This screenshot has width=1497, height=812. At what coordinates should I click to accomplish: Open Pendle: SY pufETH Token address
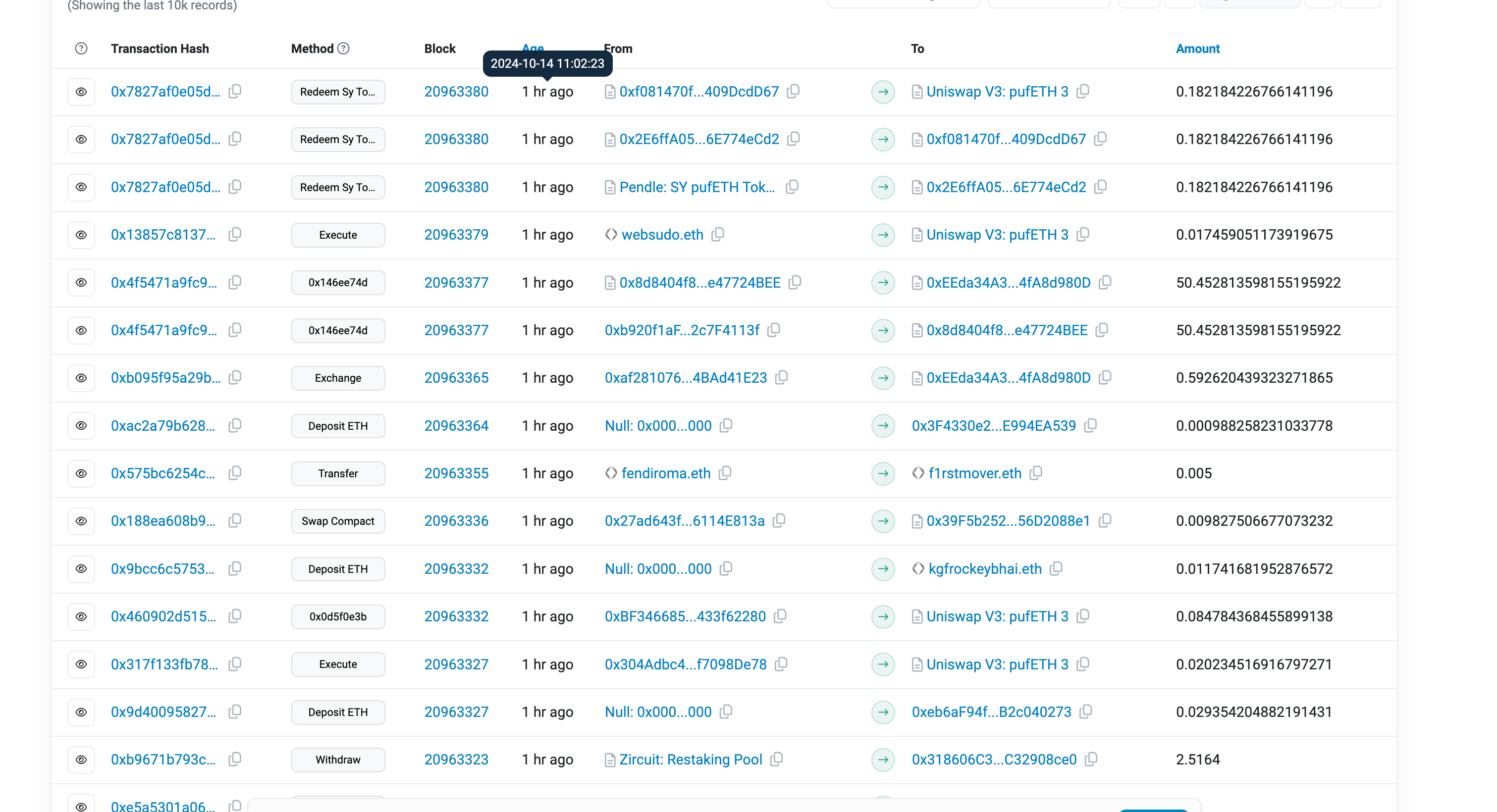pos(697,187)
